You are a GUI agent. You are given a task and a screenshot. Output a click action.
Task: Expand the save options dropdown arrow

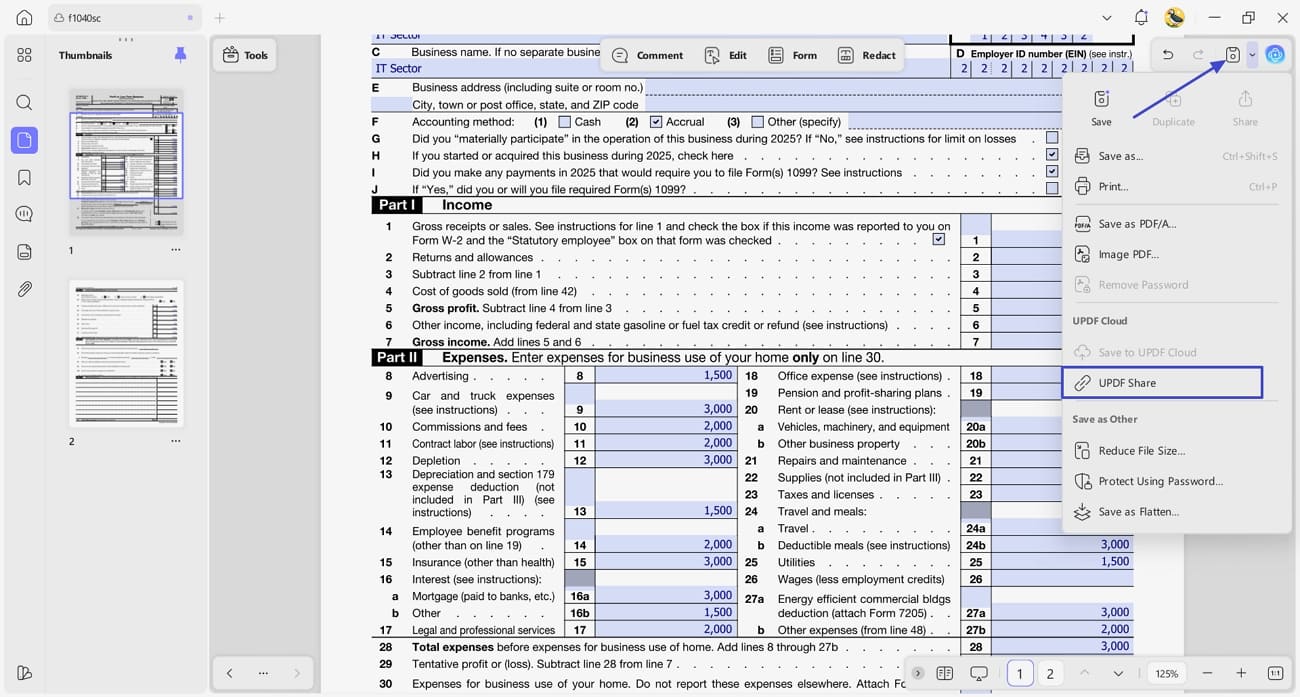pyautogui.click(x=1252, y=55)
